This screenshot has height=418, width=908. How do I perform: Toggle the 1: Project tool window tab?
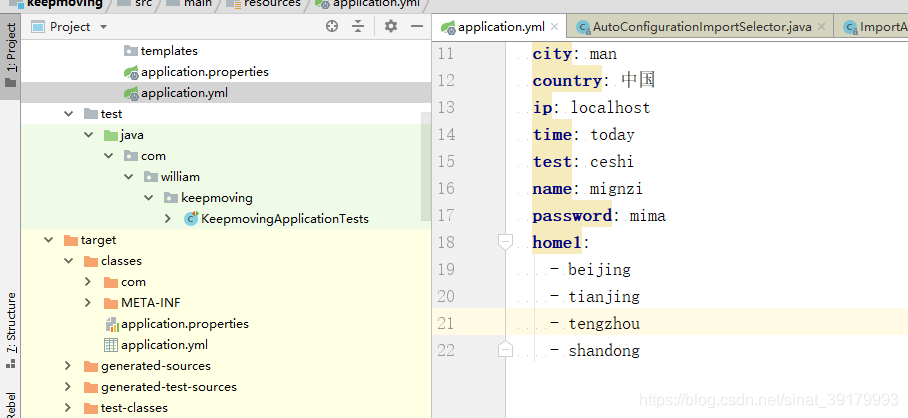10,56
